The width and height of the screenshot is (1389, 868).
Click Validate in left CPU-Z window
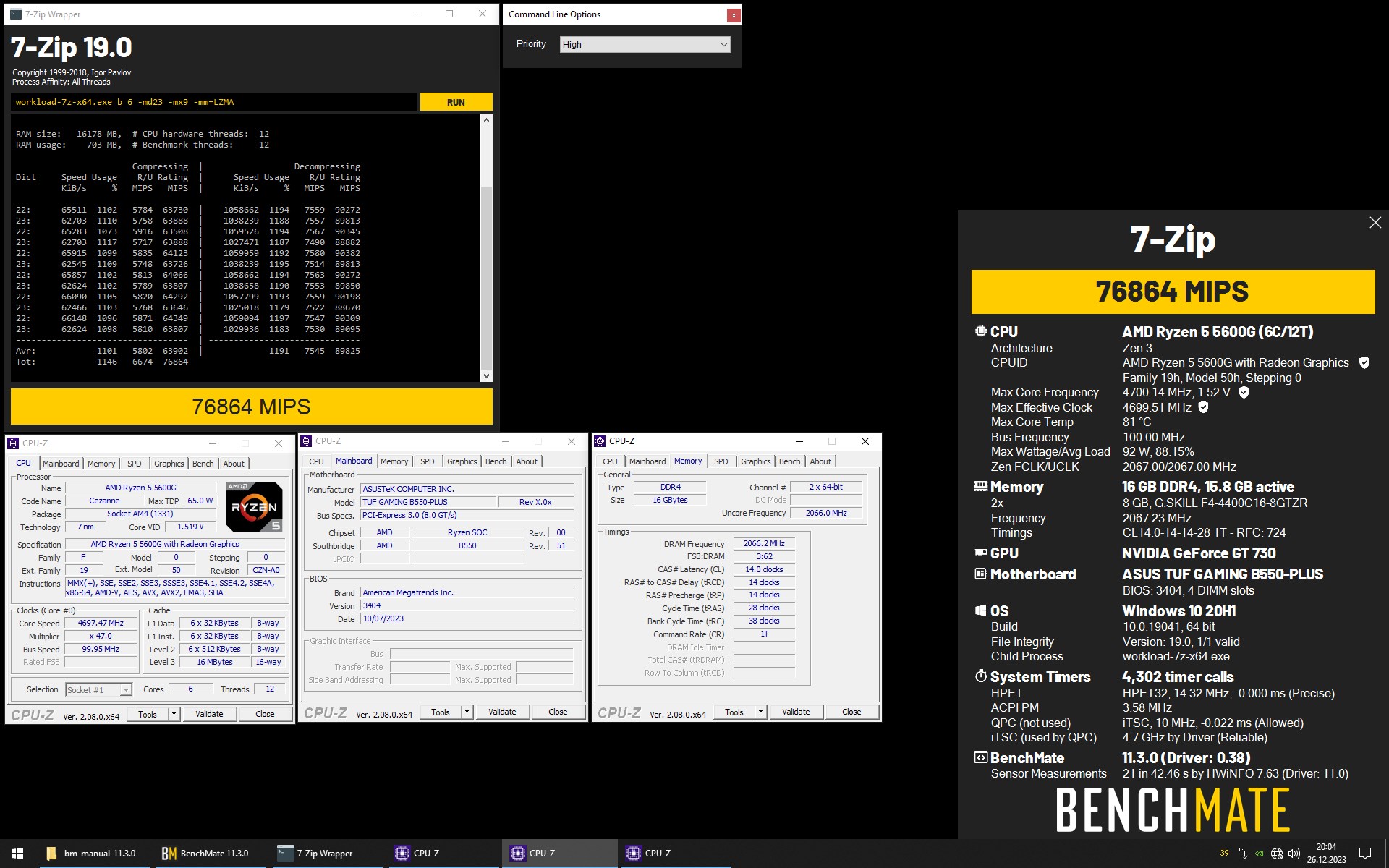209,714
